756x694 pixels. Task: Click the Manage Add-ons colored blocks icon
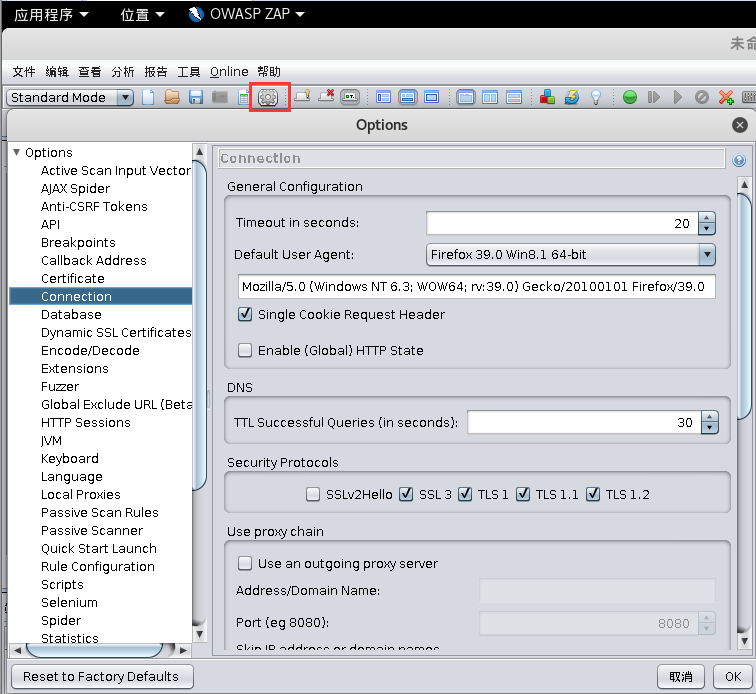coord(547,97)
